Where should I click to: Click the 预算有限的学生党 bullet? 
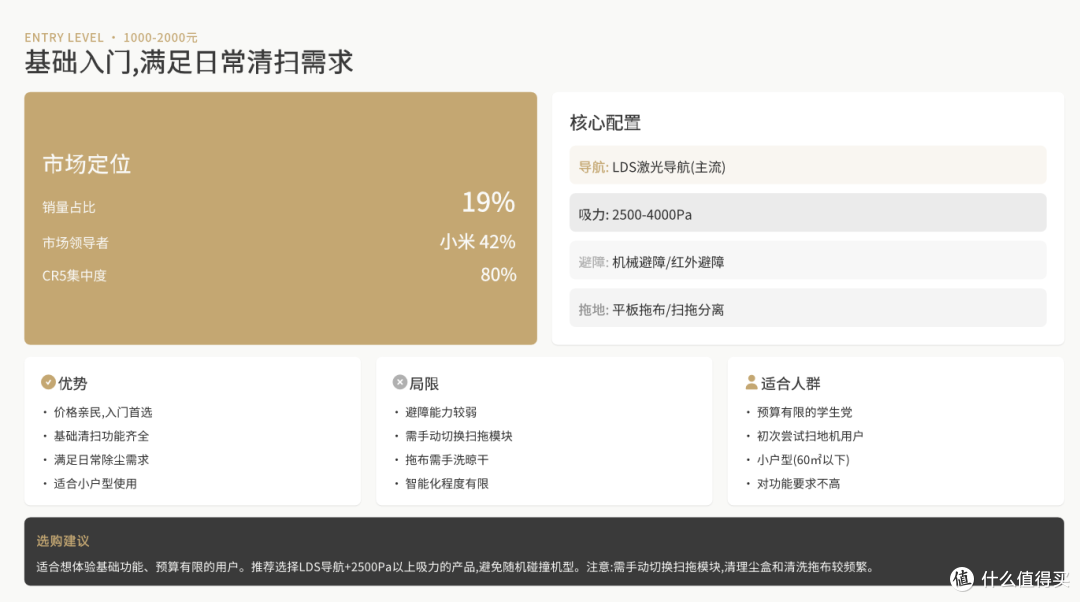pyautogui.click(x=804, y=412)
